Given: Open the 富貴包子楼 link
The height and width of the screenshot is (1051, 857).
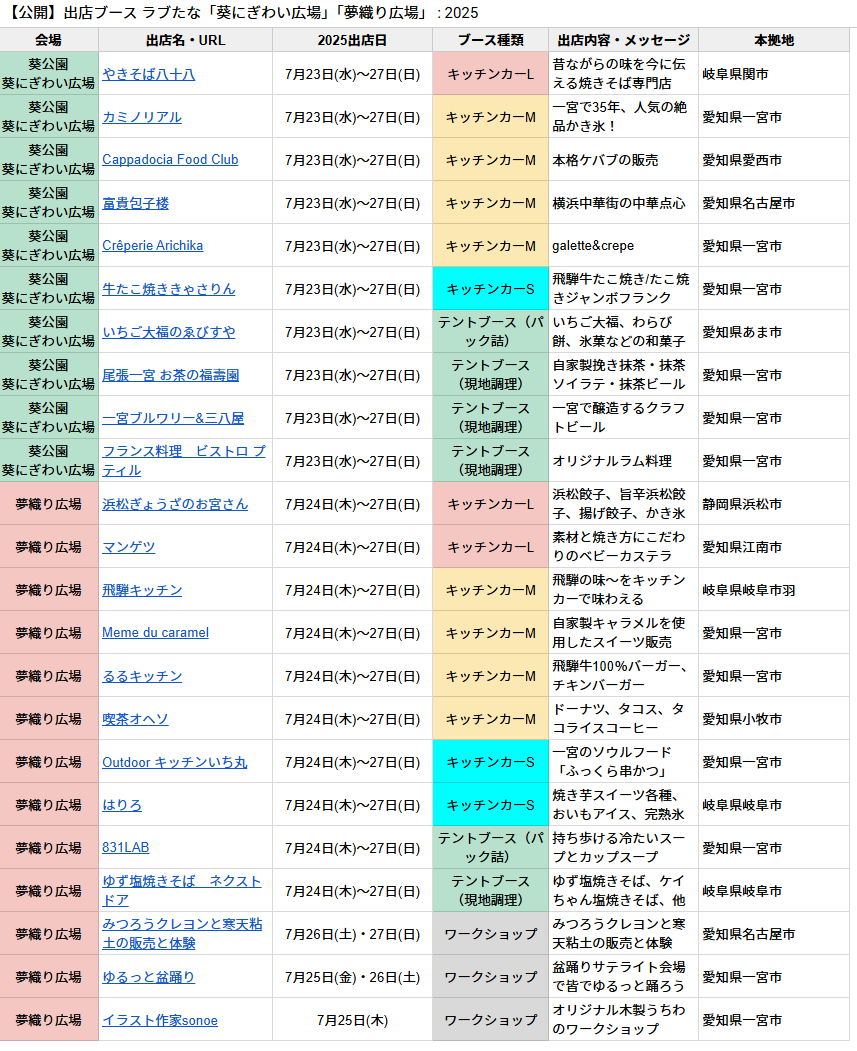Looking at the screenshot, I should pyautogui.click(x=135, y=203).
